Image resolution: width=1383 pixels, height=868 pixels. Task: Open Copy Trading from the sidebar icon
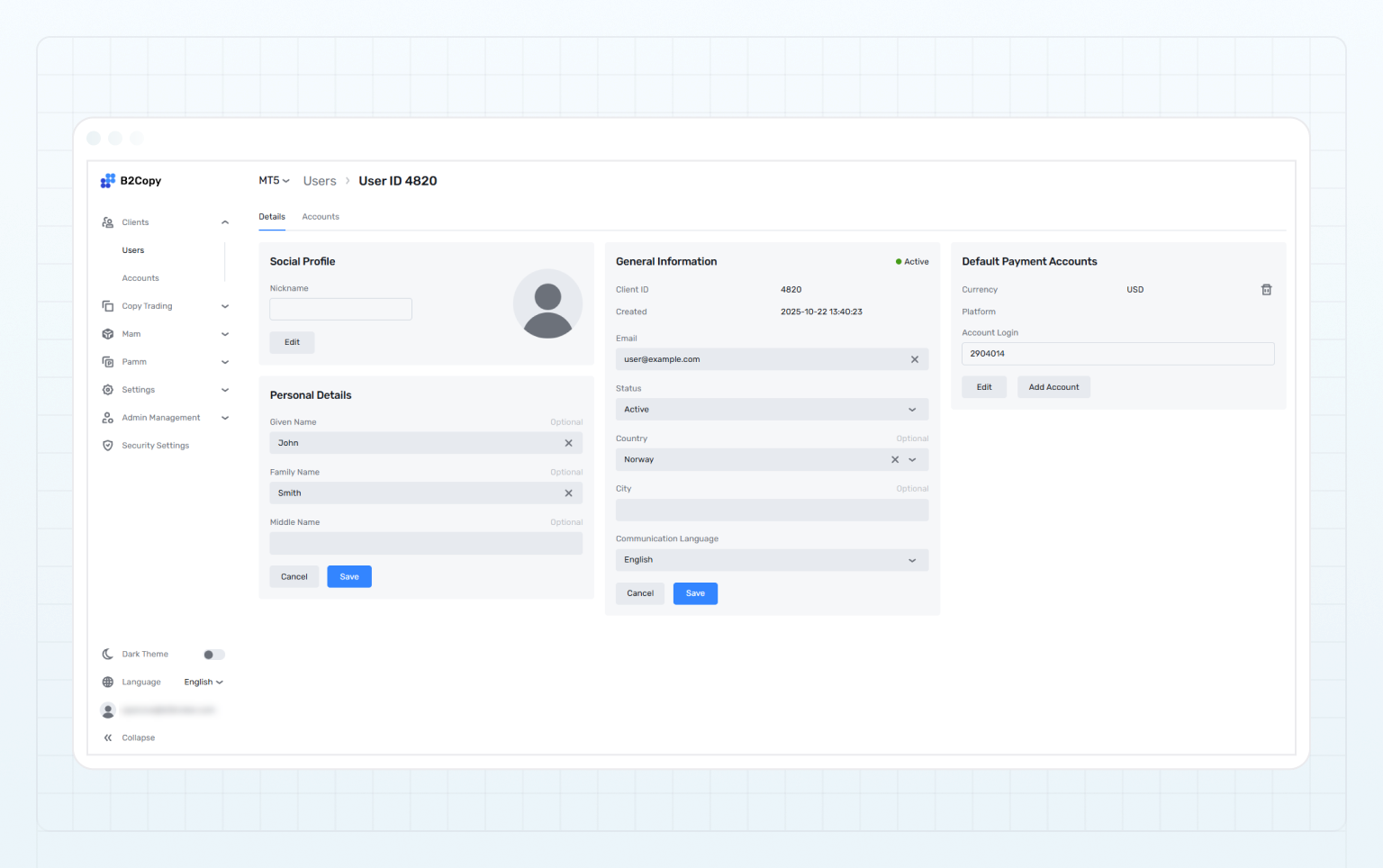(107, 305)
